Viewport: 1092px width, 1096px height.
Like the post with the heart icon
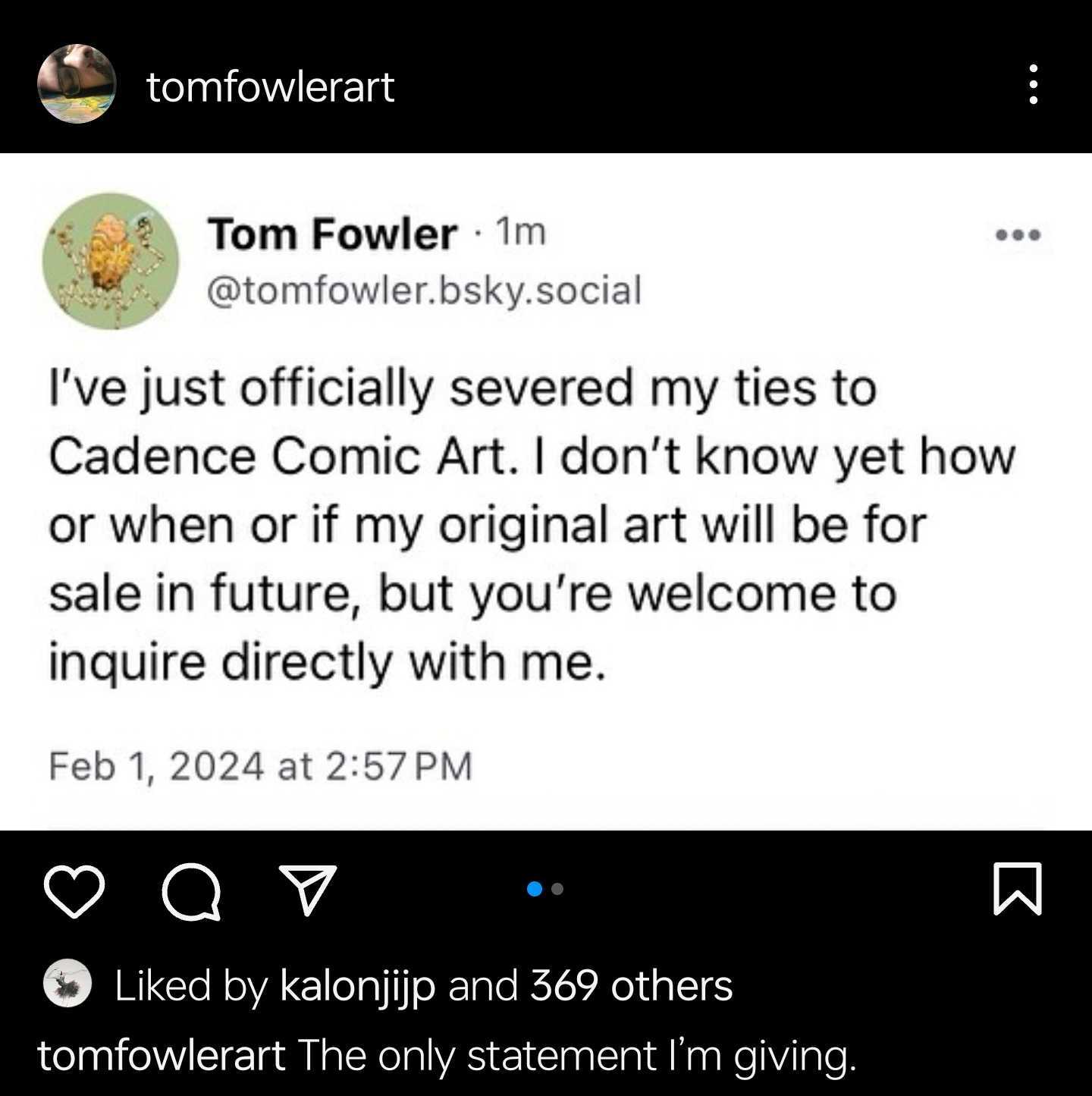74,890
